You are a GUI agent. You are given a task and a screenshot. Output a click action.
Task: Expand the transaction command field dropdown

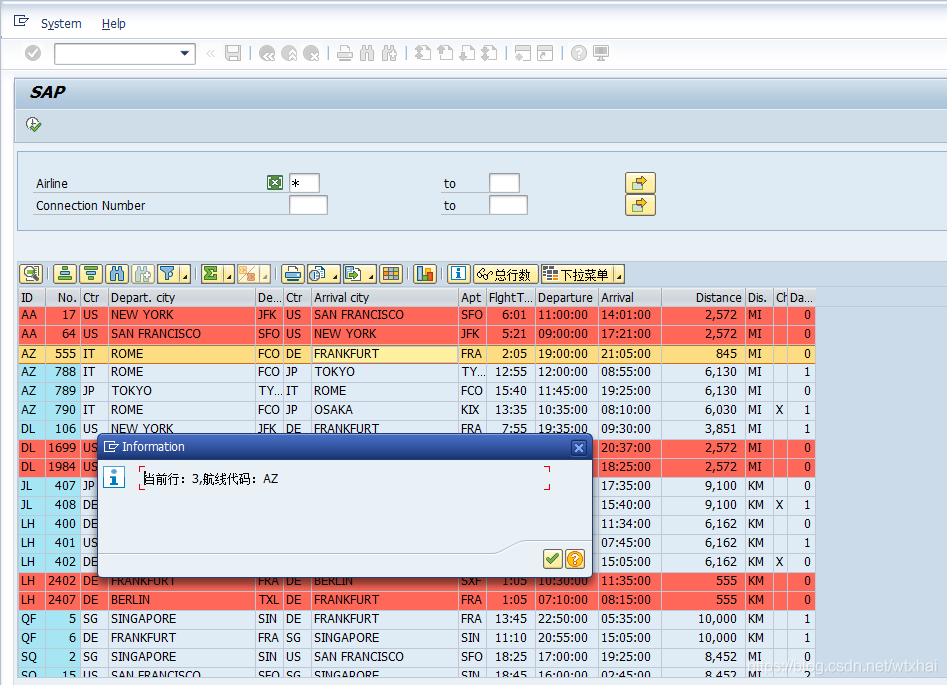coord(185,53)
